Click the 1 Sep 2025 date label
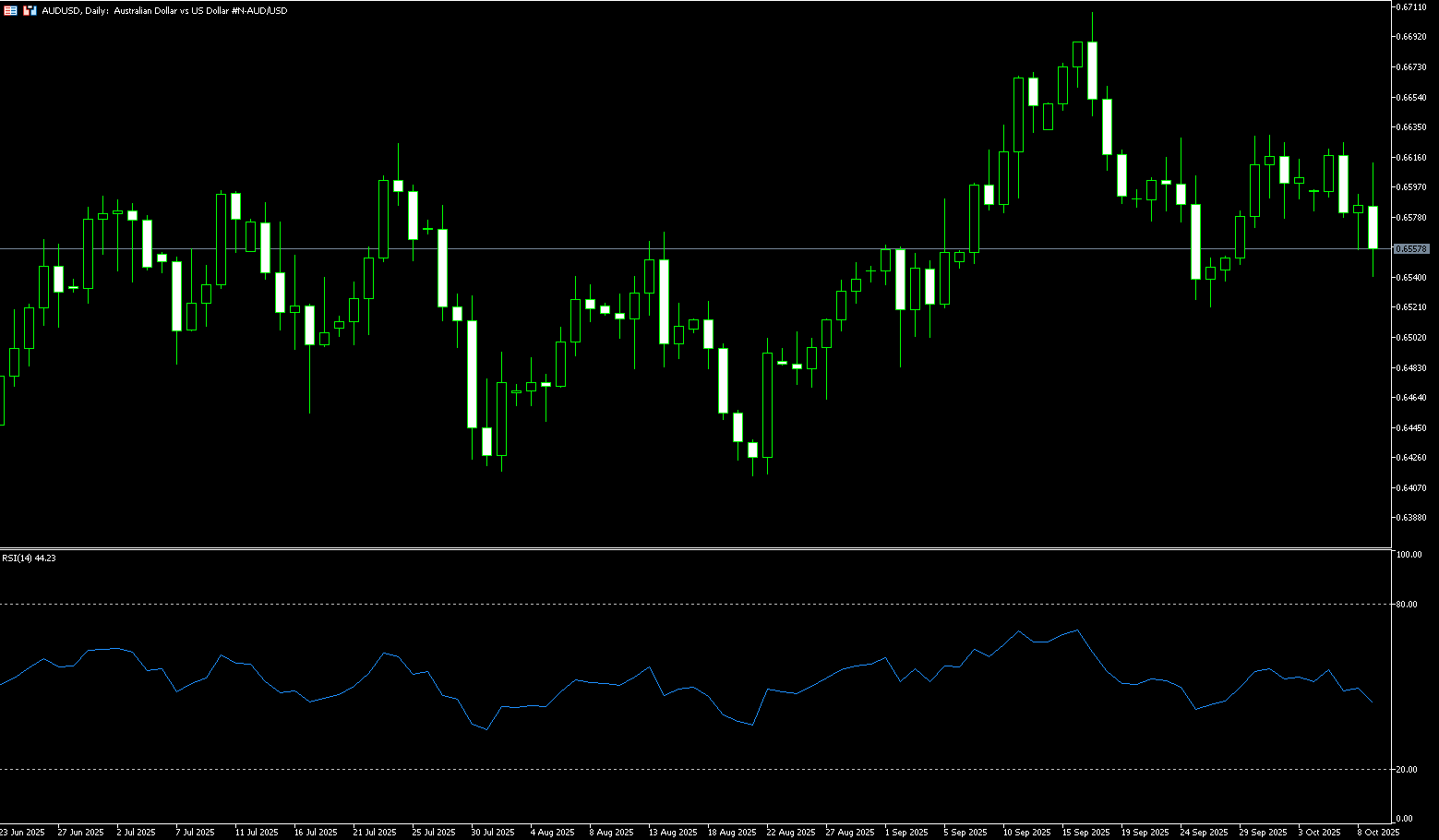 [x=906, y=833]
